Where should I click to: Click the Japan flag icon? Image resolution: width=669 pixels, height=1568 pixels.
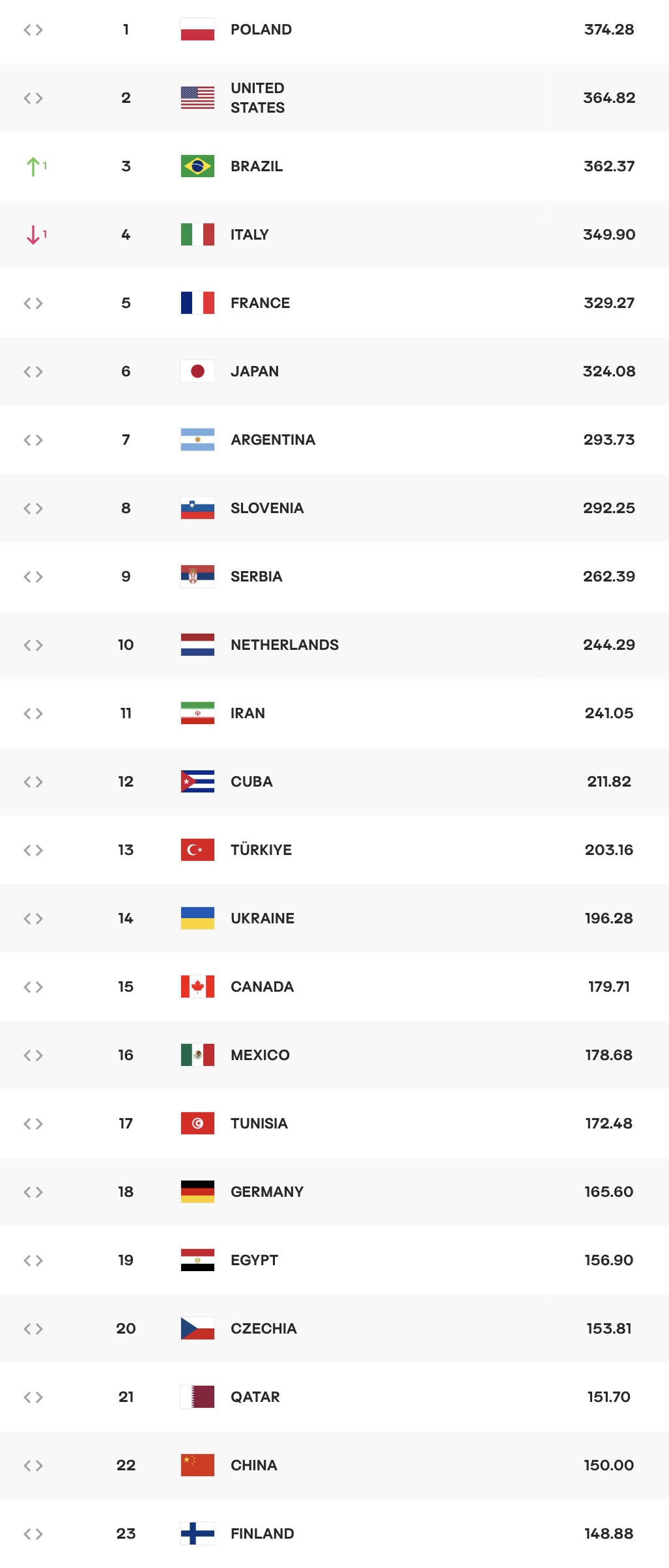click(197, 371)
